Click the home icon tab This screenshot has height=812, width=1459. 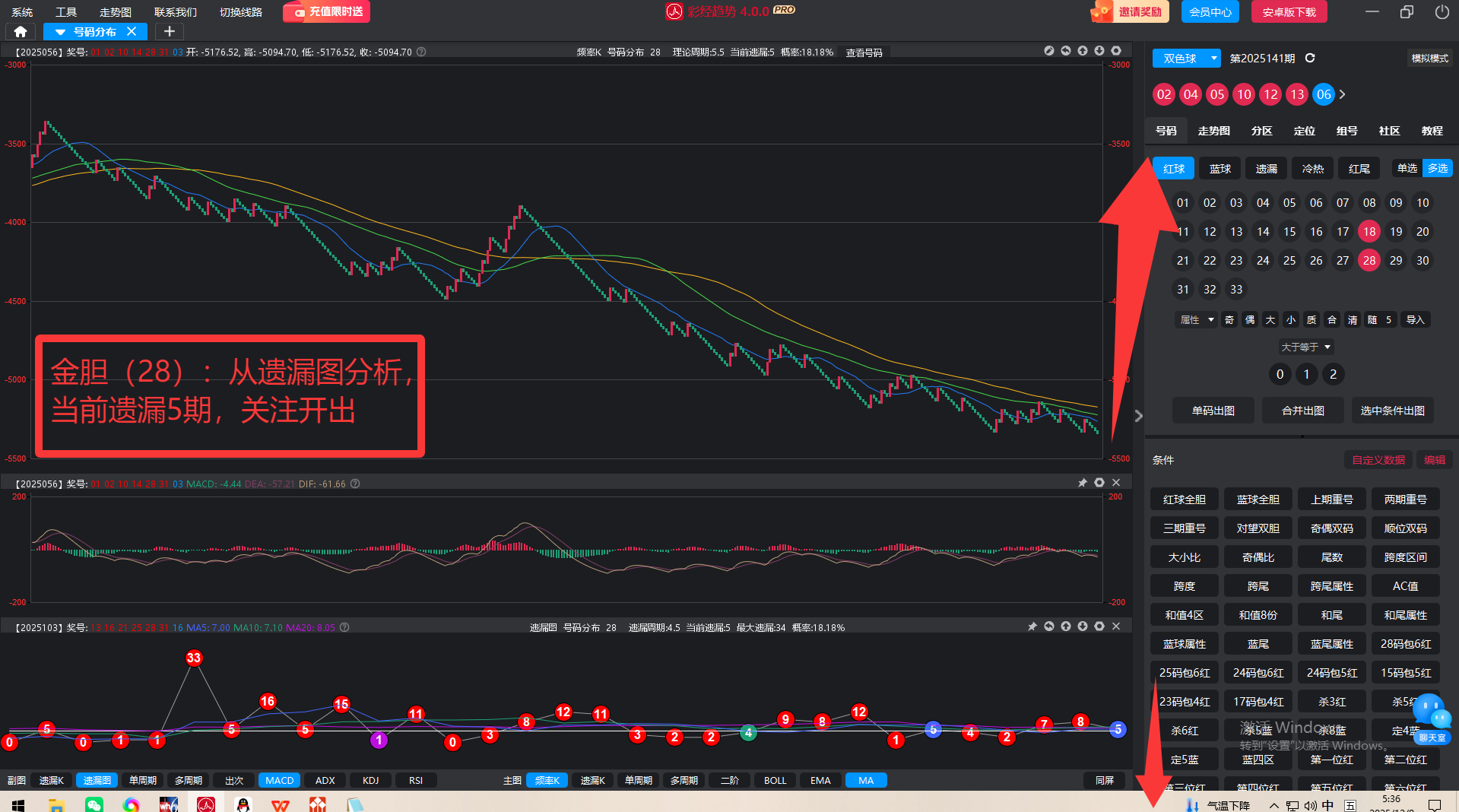pyautogui.click(x=21, y=31)
